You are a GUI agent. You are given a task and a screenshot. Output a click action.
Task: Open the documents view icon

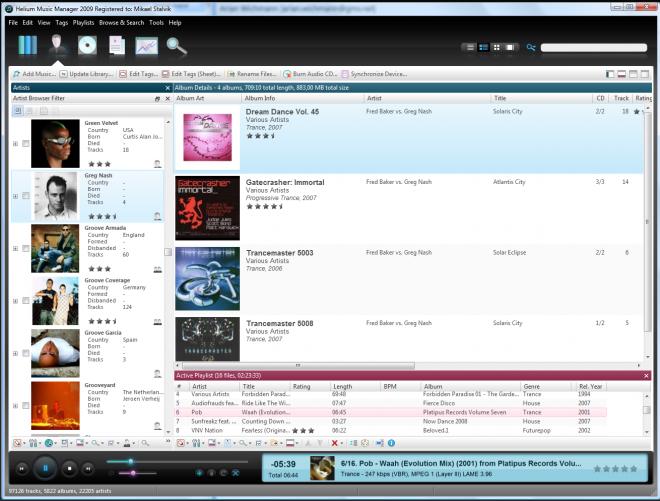click(117, 45)
